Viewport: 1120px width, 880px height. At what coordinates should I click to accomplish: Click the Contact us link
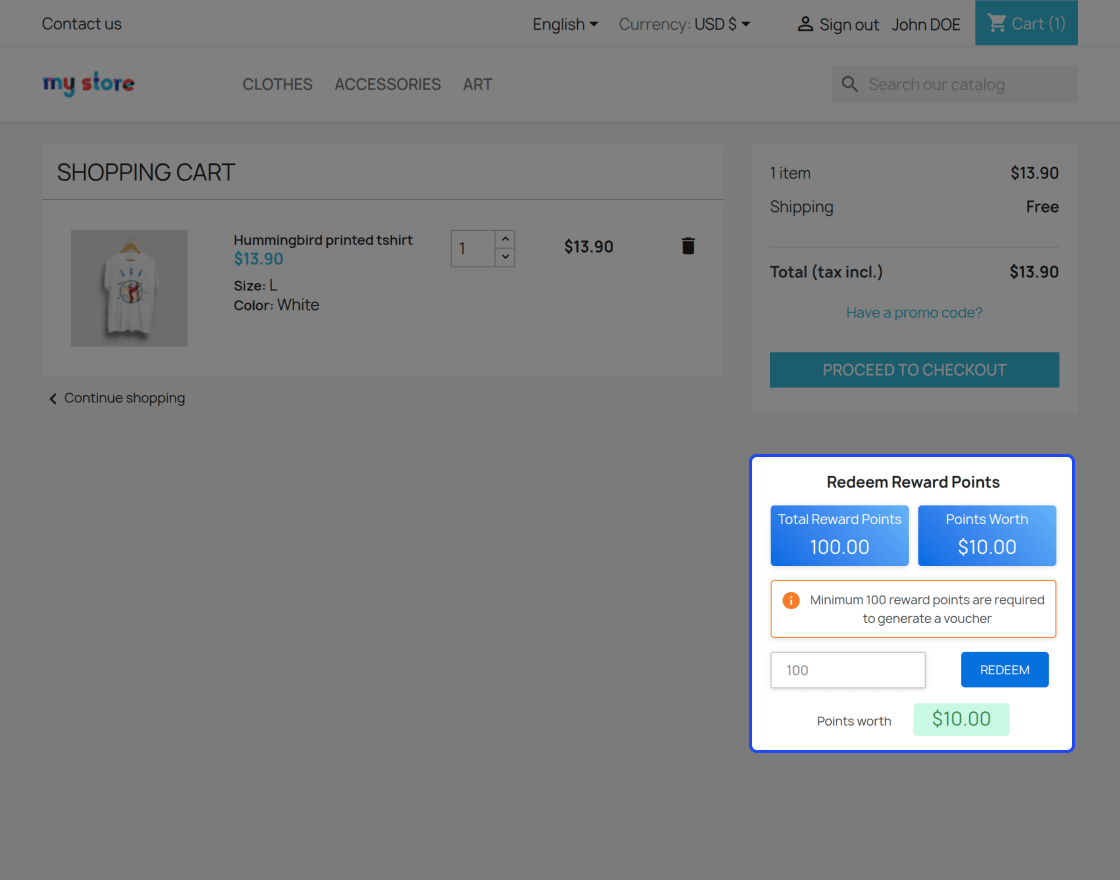[x=81, y=24]
